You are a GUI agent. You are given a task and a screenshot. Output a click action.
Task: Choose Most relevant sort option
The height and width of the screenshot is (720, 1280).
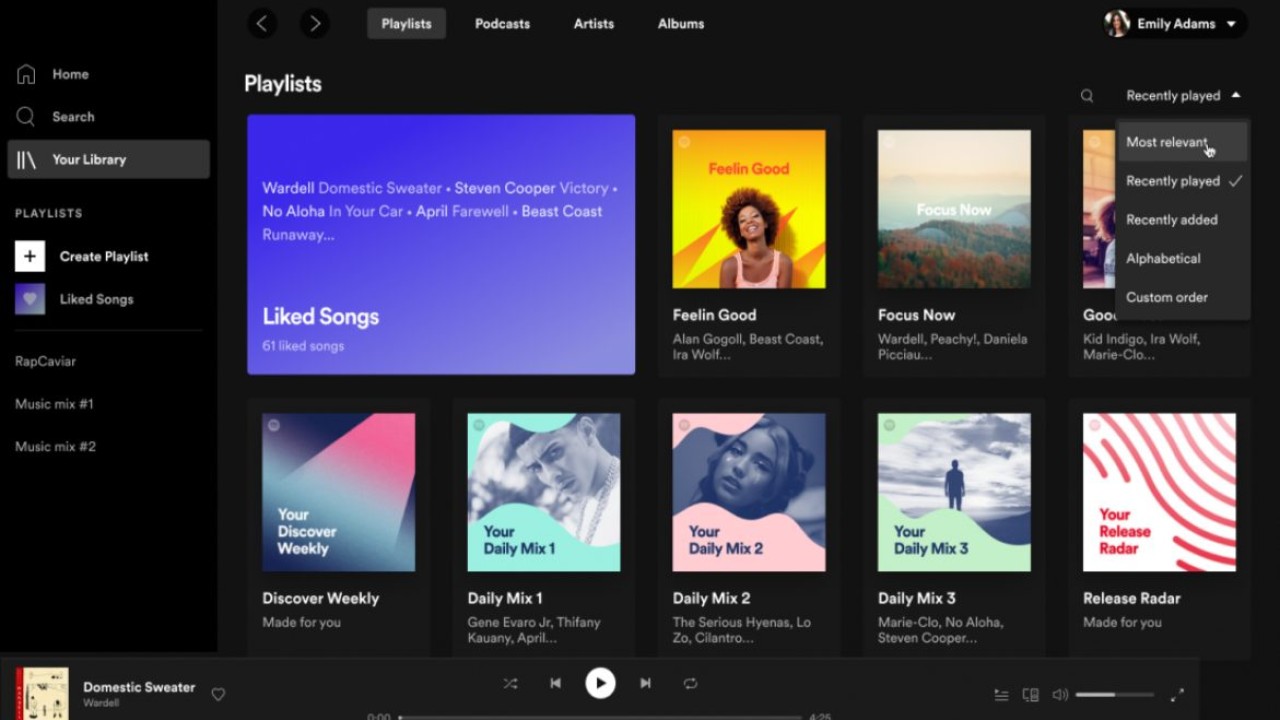[1166, 142]
